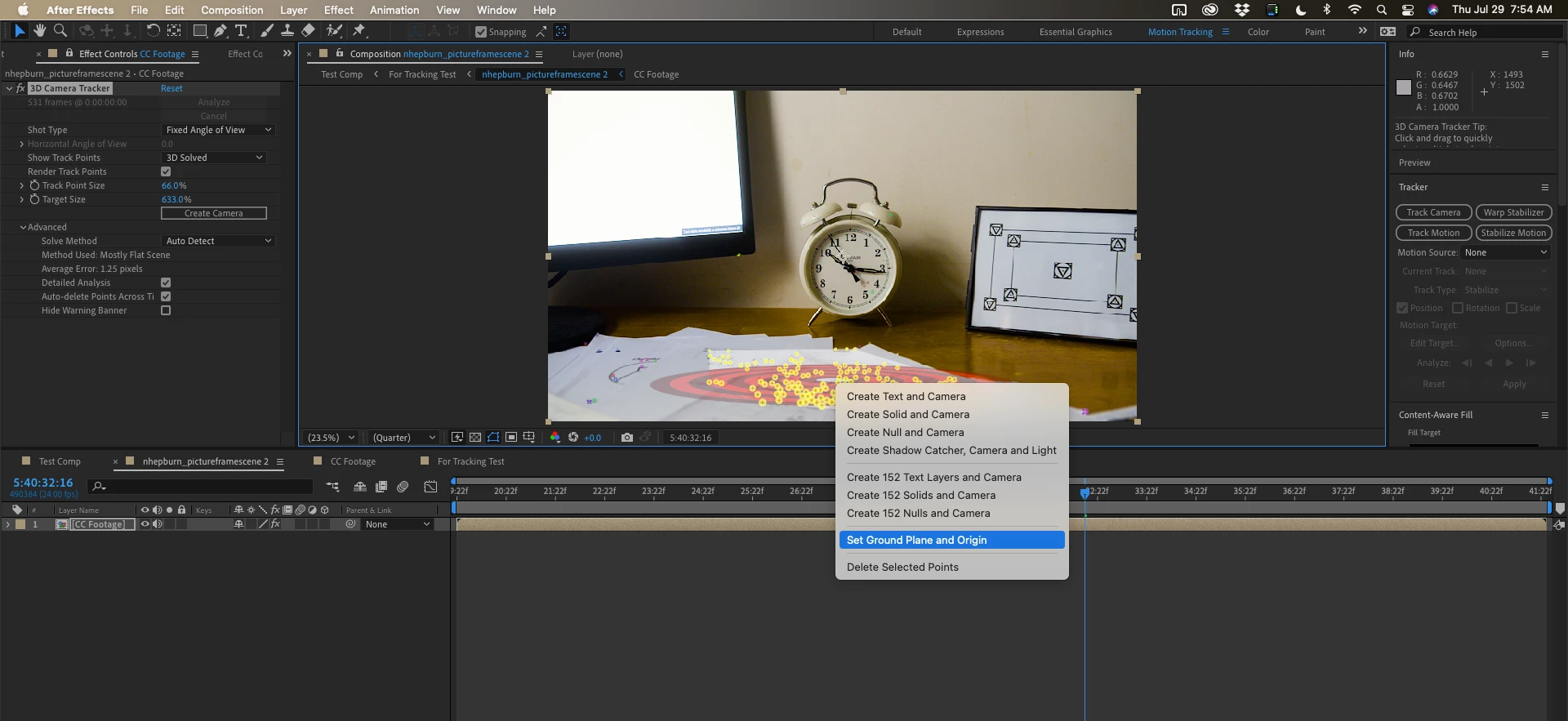Click the Warp Stabilizer button
The height and width of the screenshot is (721, 1568).
point(1513,212)
